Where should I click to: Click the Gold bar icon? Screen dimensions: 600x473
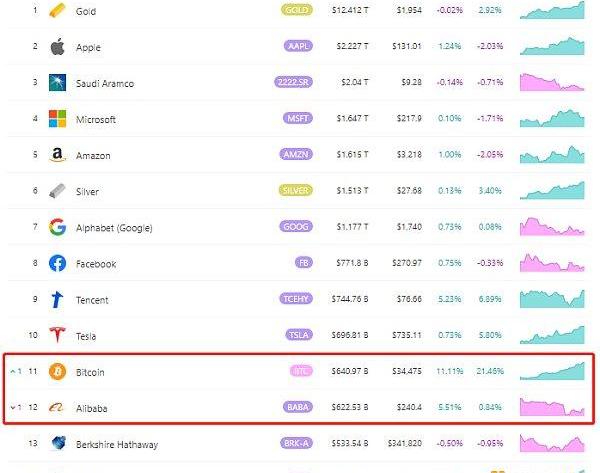pyautogui.click(x=57, y=11)
